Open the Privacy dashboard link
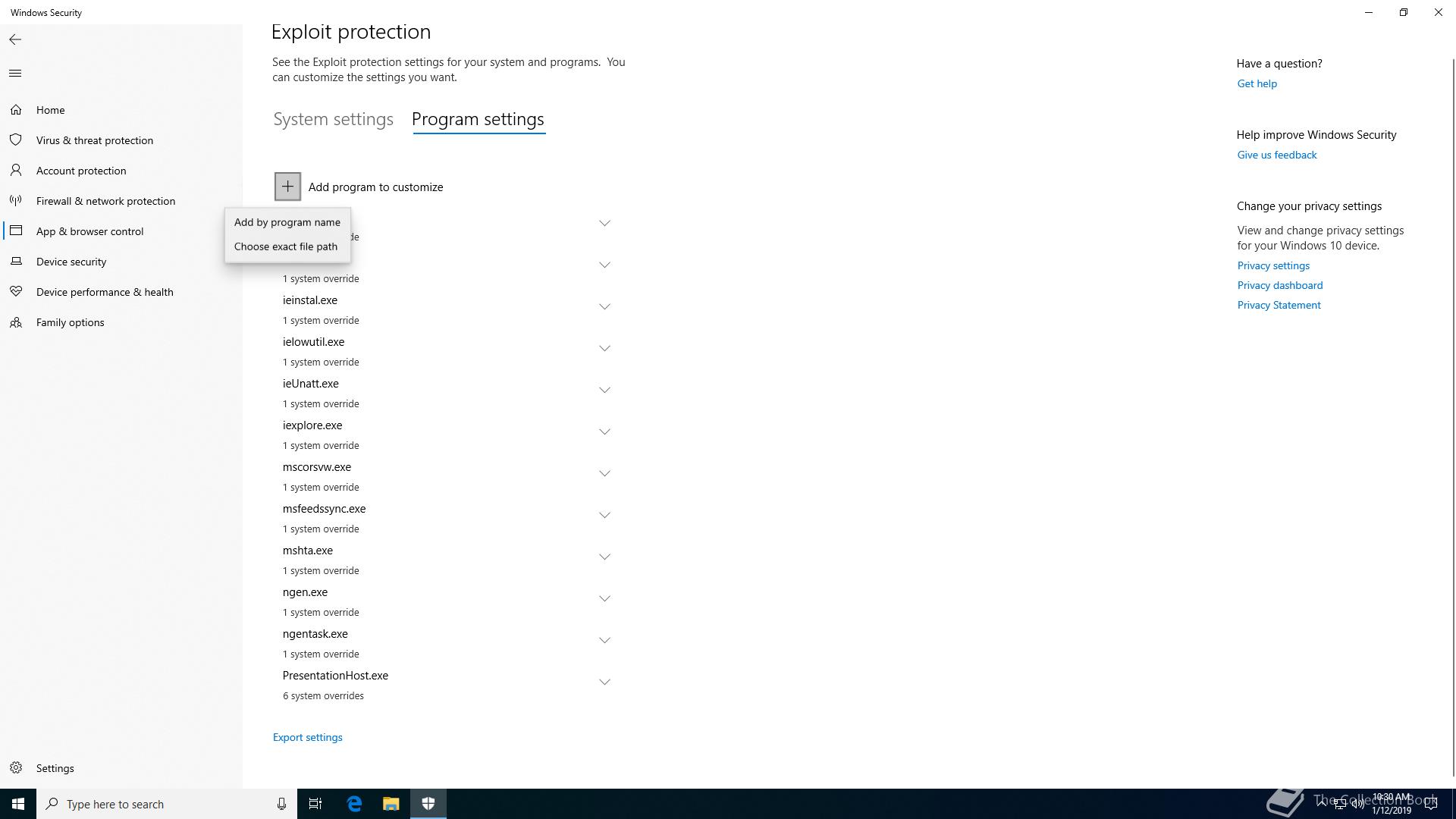1456x819 pixels. pyautogui.click(x=1279, y=285)
